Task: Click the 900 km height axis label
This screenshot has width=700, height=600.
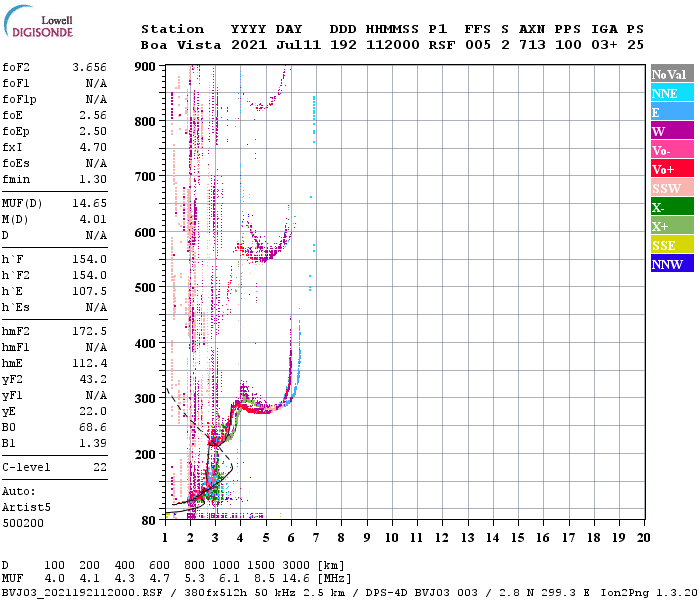Action: [x=145, y=67]
